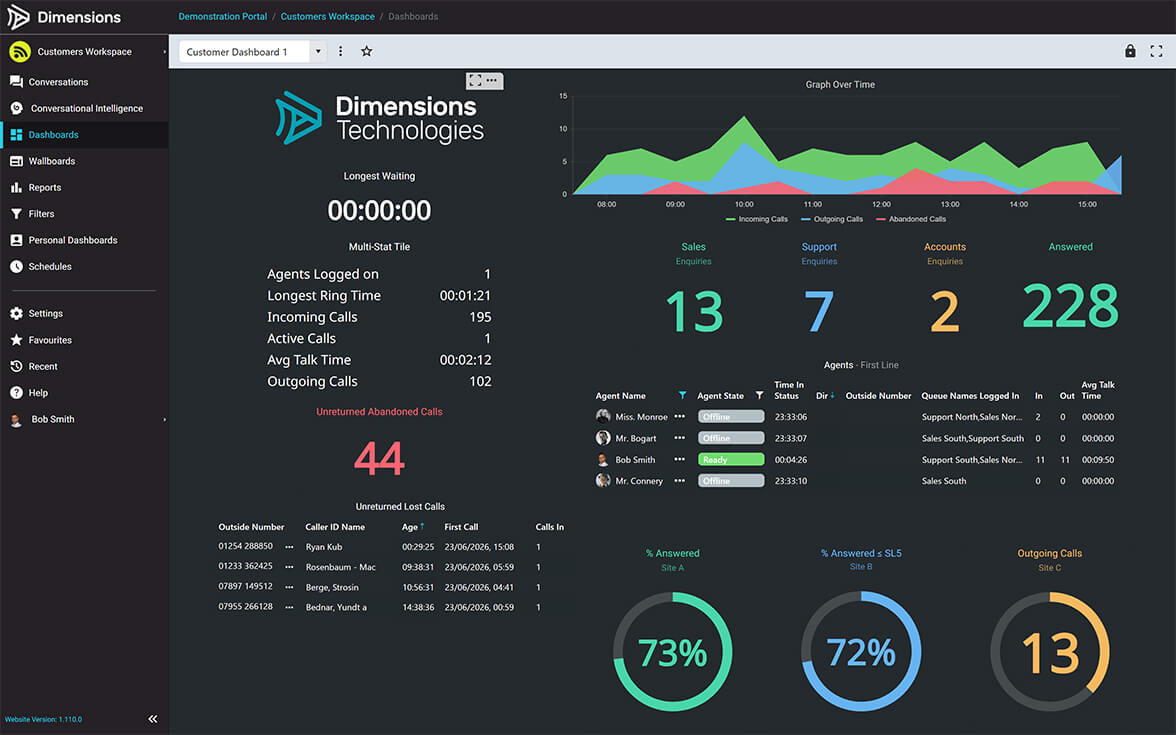Select the Dashboards grid icon
The height and width of the screenshot is (735, 1176).
coord(16,135)
